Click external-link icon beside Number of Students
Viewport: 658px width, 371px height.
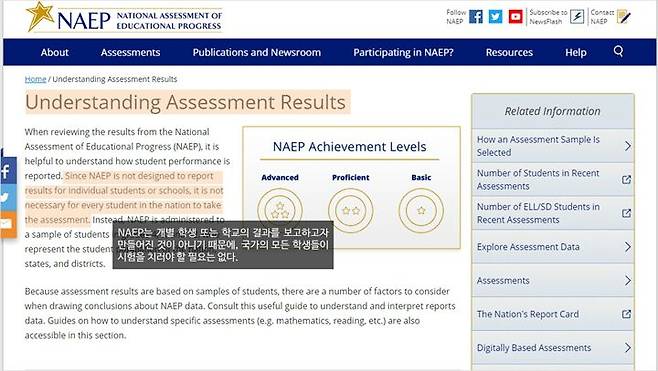coord(626,180)
